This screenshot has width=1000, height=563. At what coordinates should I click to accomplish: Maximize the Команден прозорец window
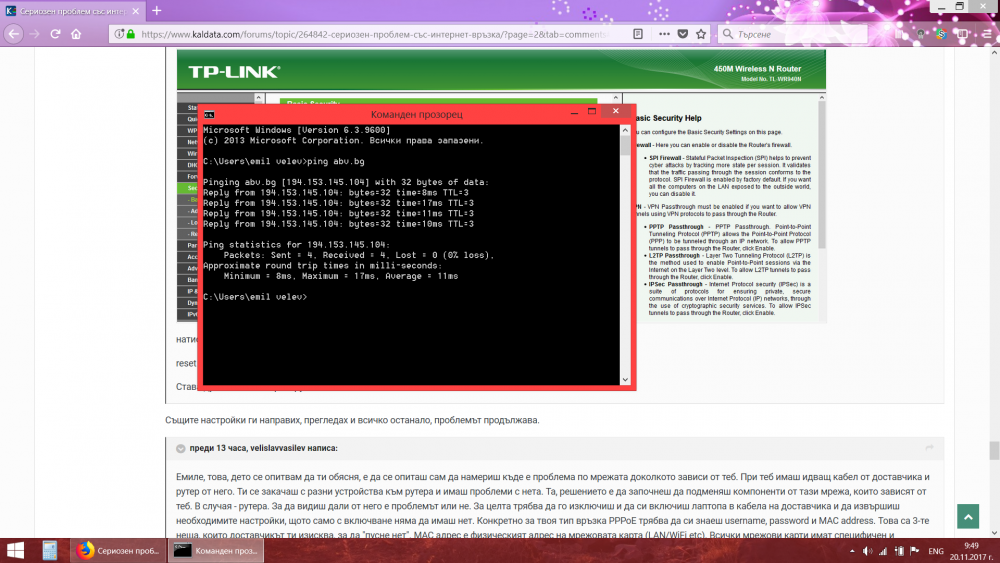(x=592, y=112)
